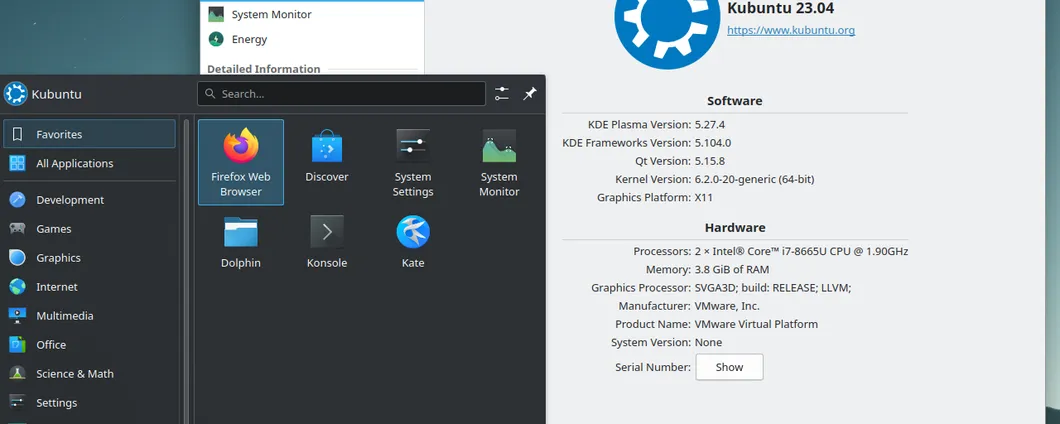
Task: Click the Qt Version value 5.15.8
Action: 710,161
